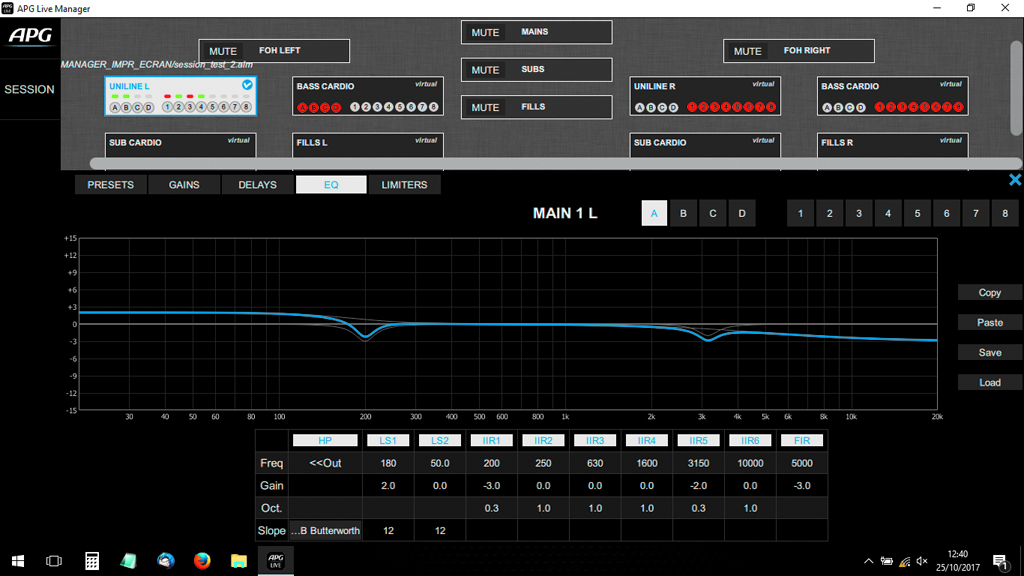Click the IIR5 gain value field
The width and height of the screenshot is (1024, 576).
(x=701, y=485)
